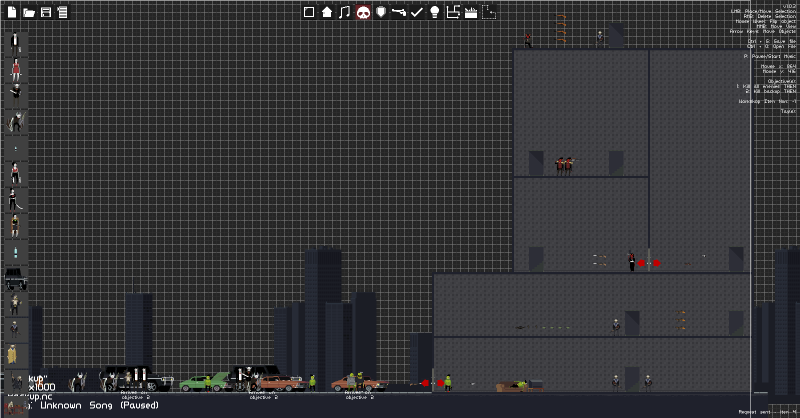Select the red-headed enemy on rooftop edge
Screen dimensions: 800x418
528,41
